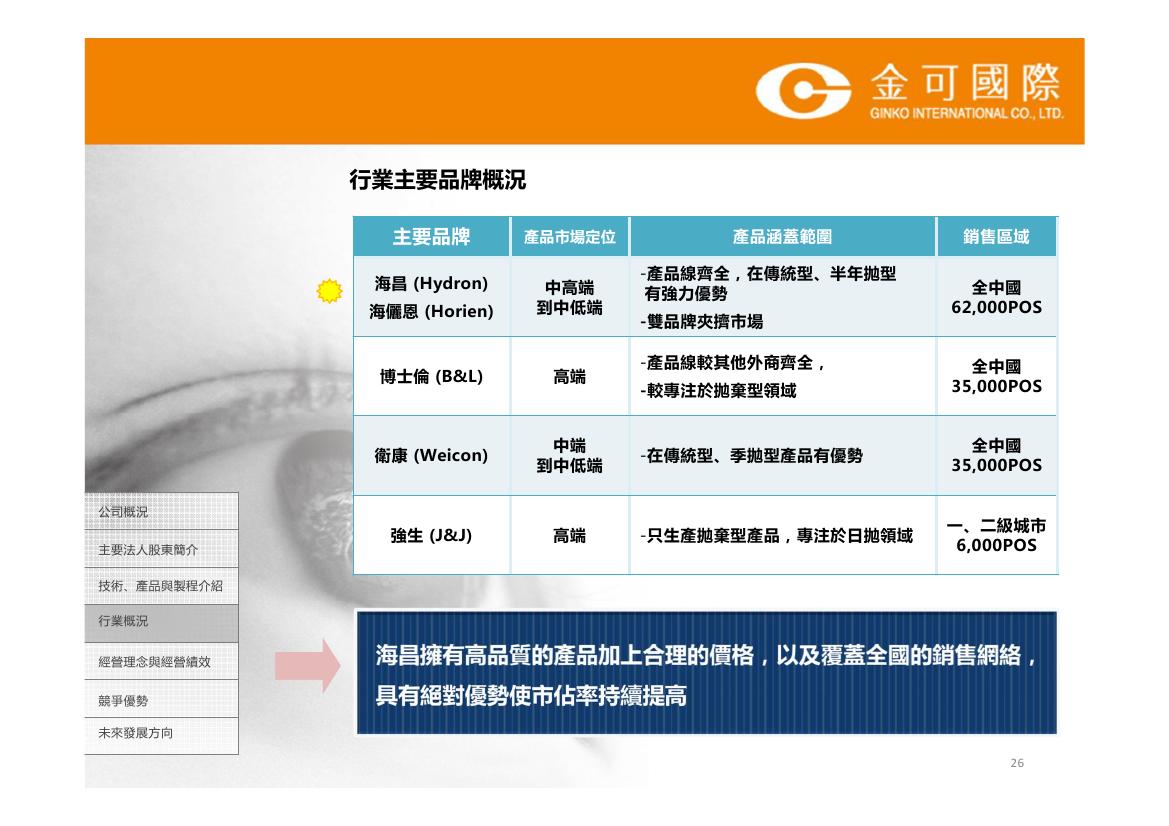
Task: Click the pink arrow pointing to blue box
Action: tap(307, 665)
